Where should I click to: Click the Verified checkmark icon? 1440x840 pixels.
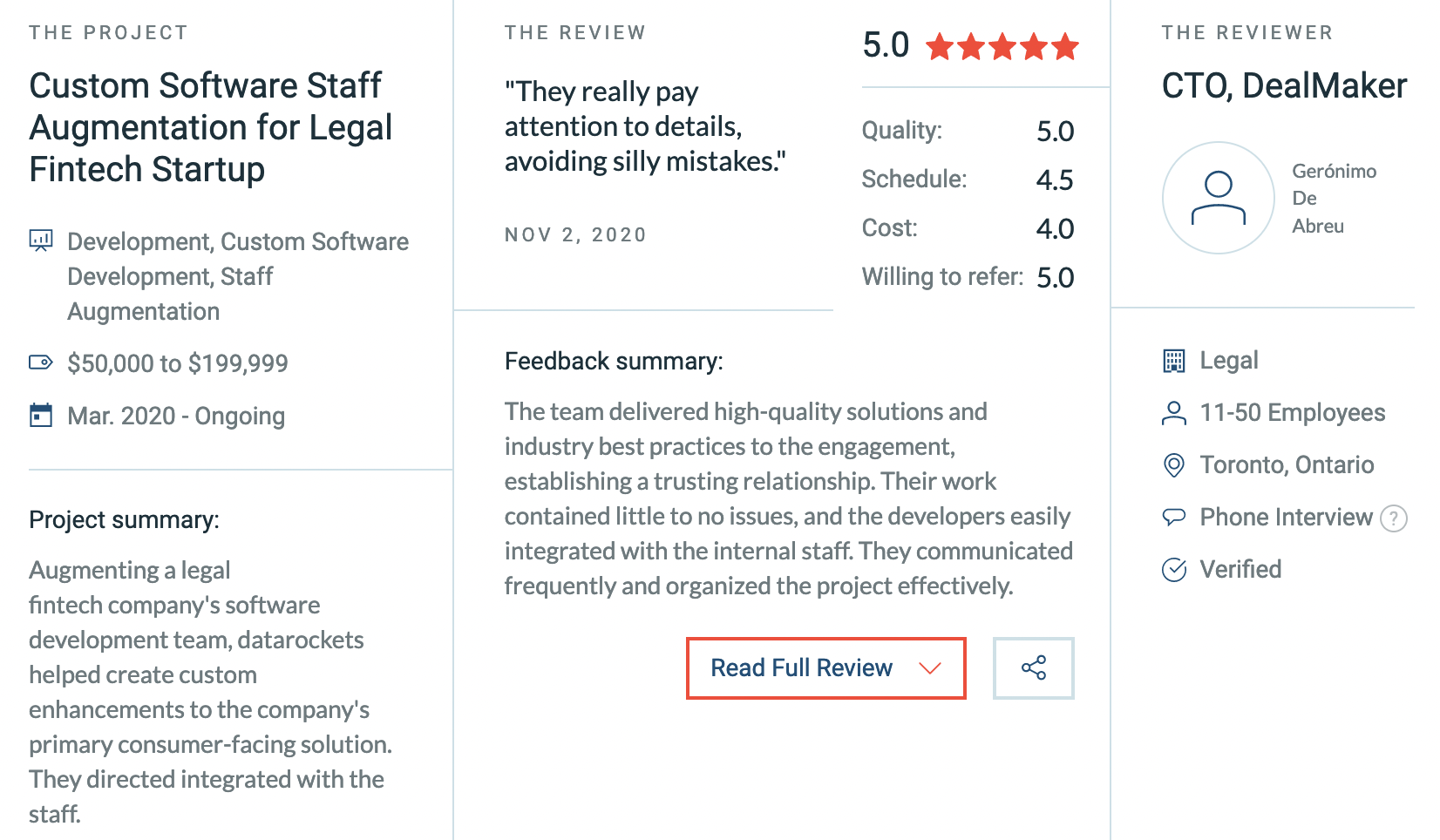point(1174,570)
